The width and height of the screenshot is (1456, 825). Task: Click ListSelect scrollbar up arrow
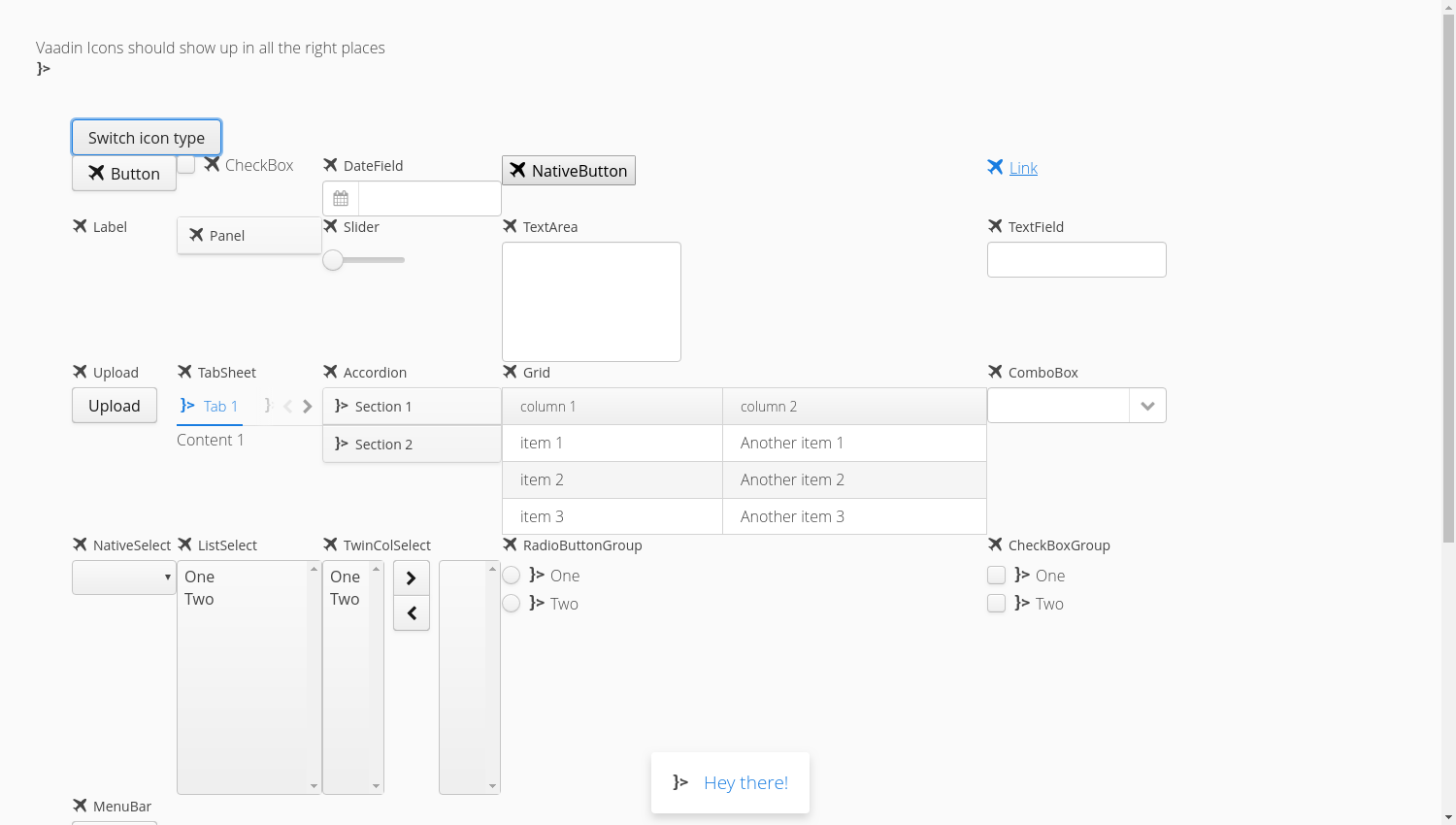tap(314, 569)
